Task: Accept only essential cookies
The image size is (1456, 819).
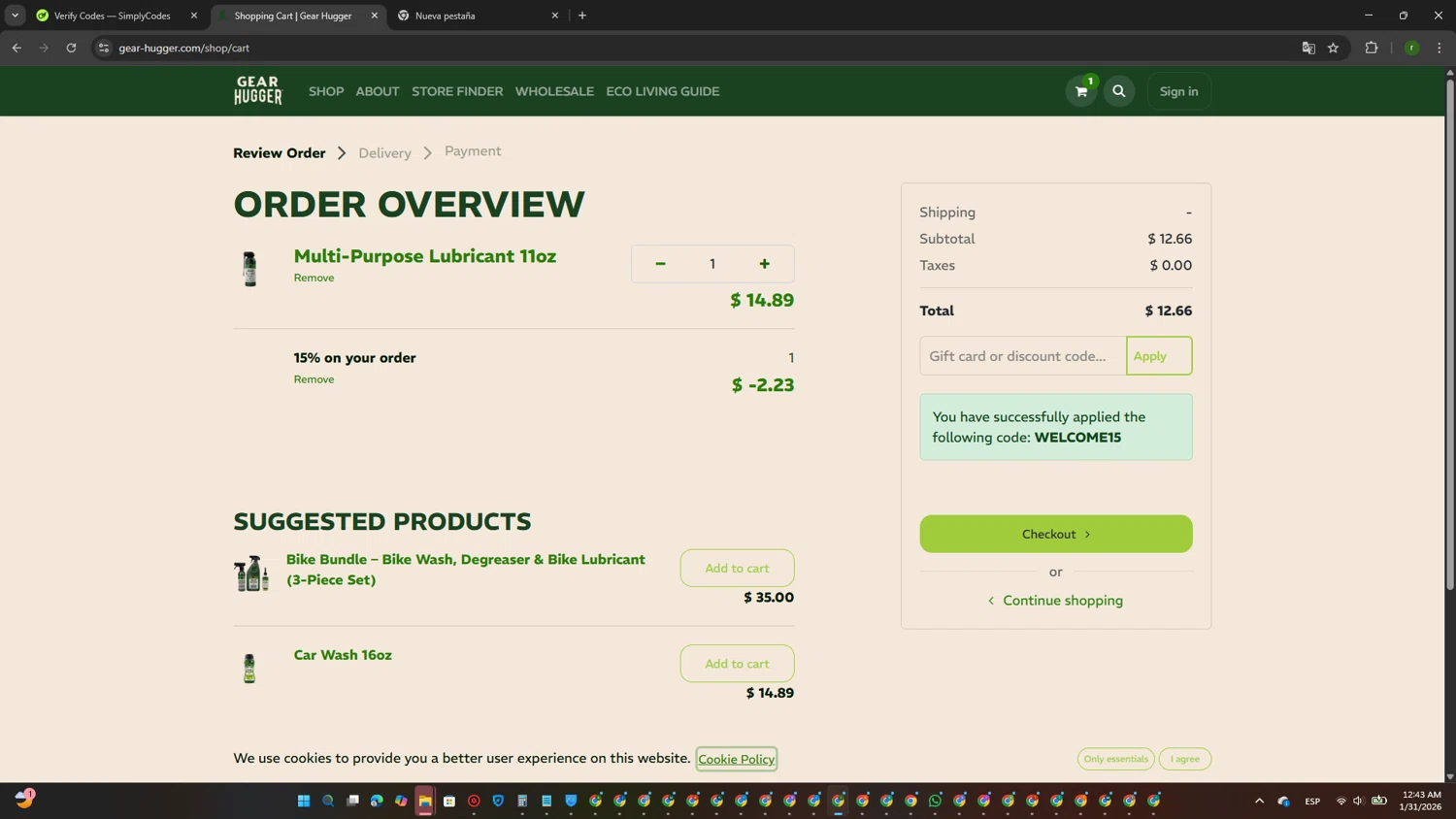Action: coord(1115,759)
